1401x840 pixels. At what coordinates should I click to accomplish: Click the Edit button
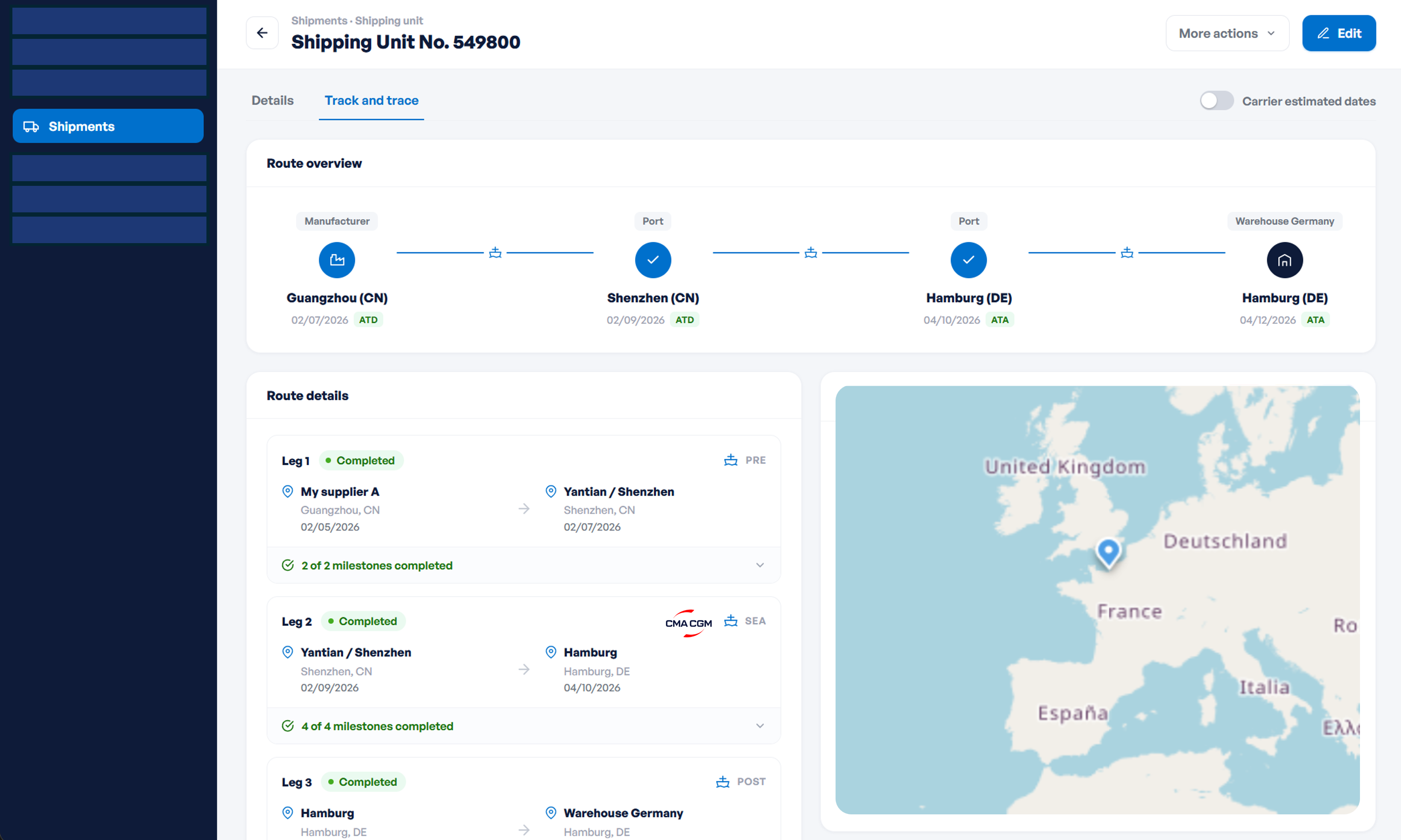(x=1339, y=33)
